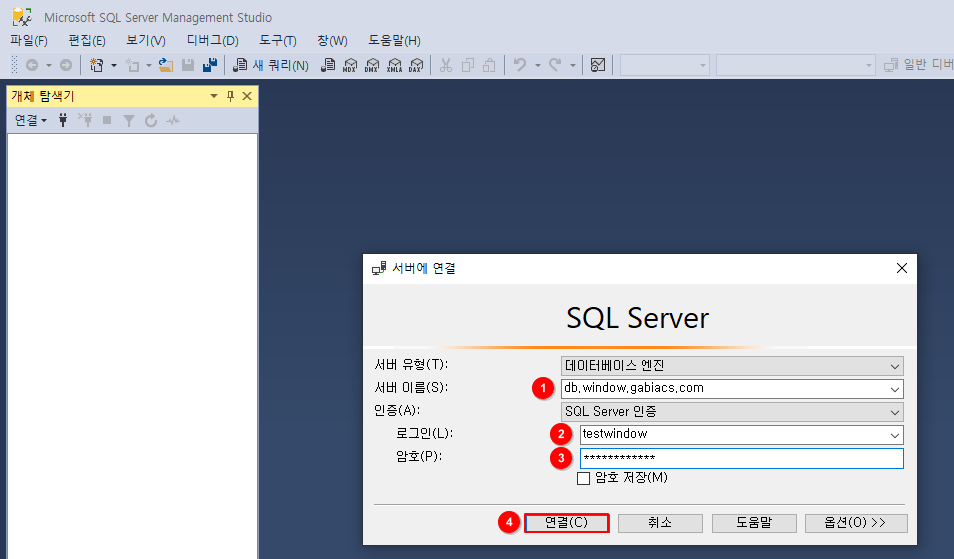Open the 인증 SQL Server 인증 dropdown
Viewport: 954px width, 559px height.
coord(732,412)
